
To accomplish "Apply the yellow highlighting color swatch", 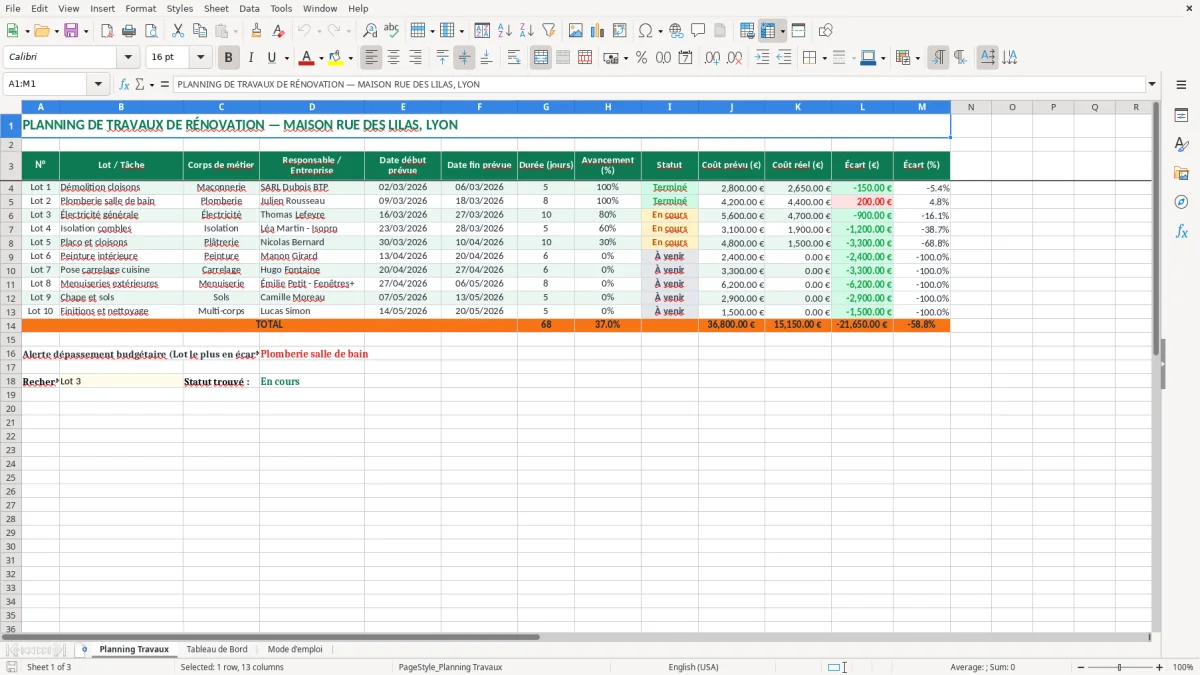I will 337,58.
